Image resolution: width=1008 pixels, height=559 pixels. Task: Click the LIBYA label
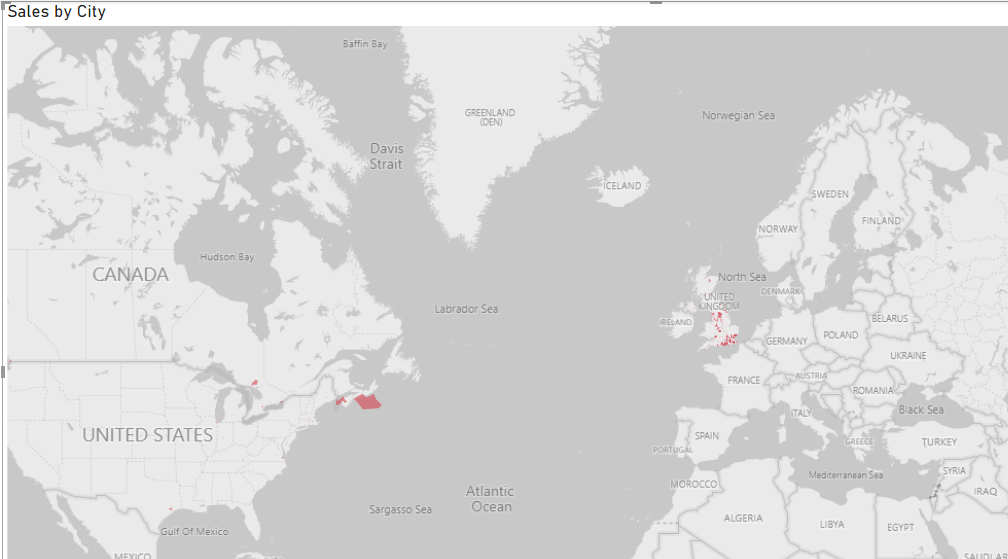pyautogui.click(x=832, y=524)
